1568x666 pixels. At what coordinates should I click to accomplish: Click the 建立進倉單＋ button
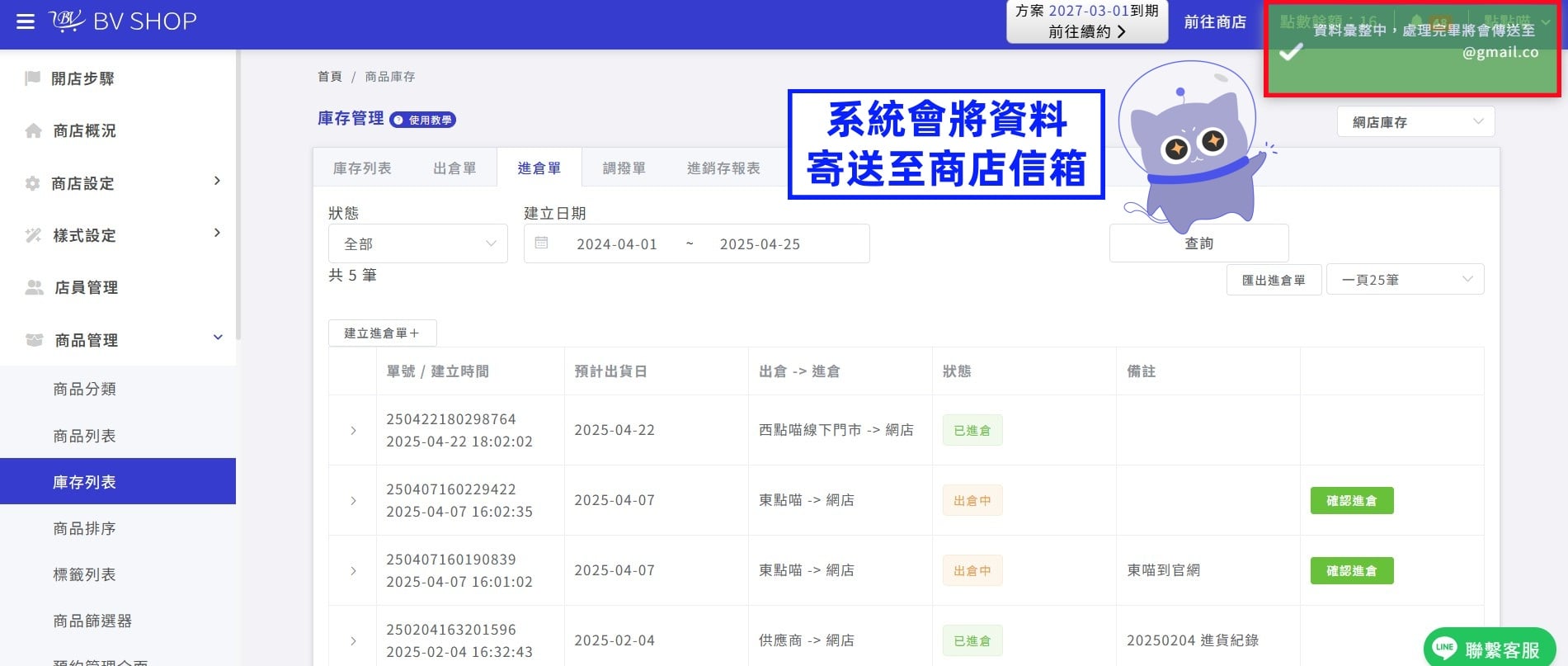(x=382, y=333)
